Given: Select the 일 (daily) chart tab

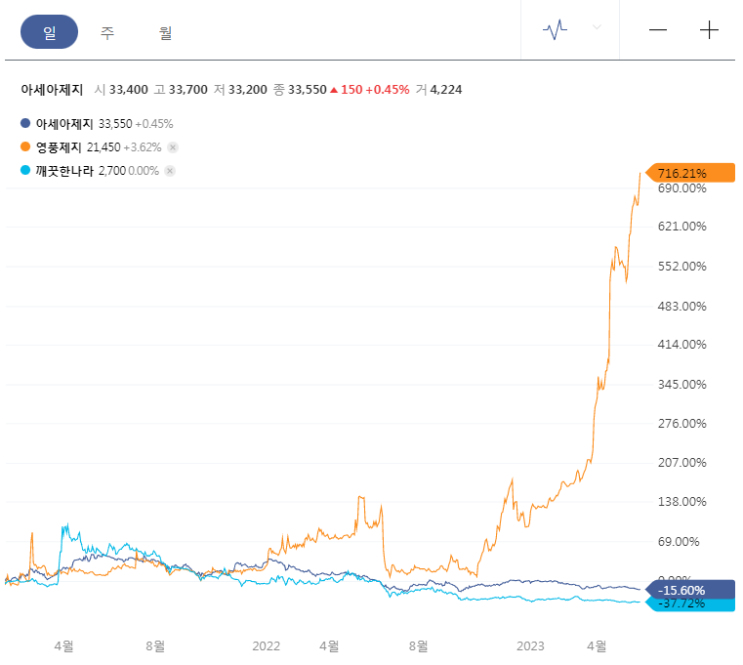Looking at the screenshot, I should (49, 32).
